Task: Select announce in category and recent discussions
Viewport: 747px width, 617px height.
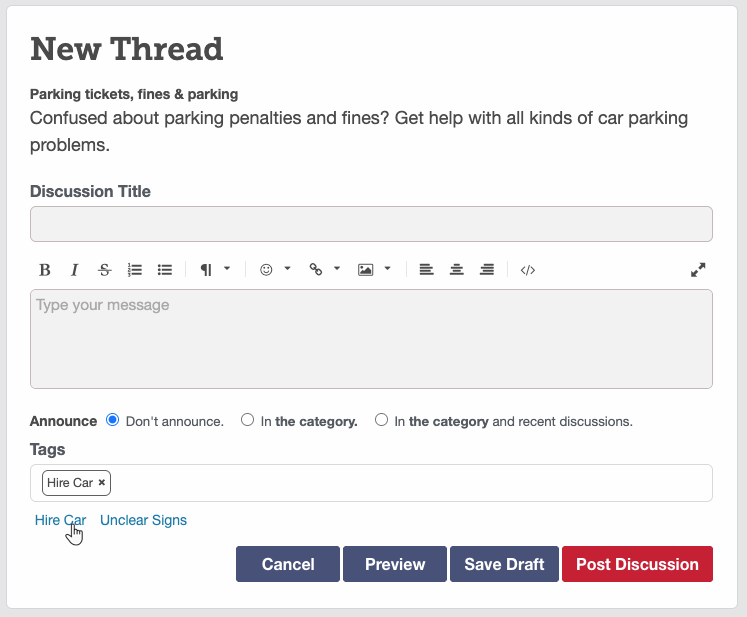Action: click(x=381, y=421)
